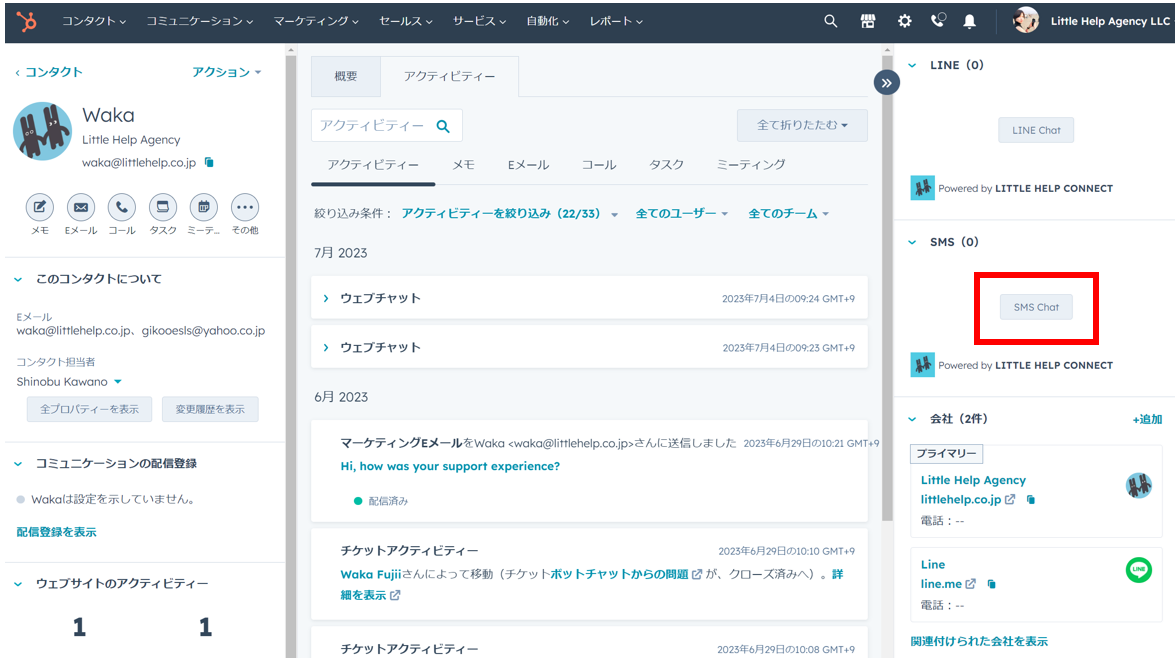Open the notifications bell
Image resolution: width=1175 pixels, height=662 pixels.
tap(969, 21)
